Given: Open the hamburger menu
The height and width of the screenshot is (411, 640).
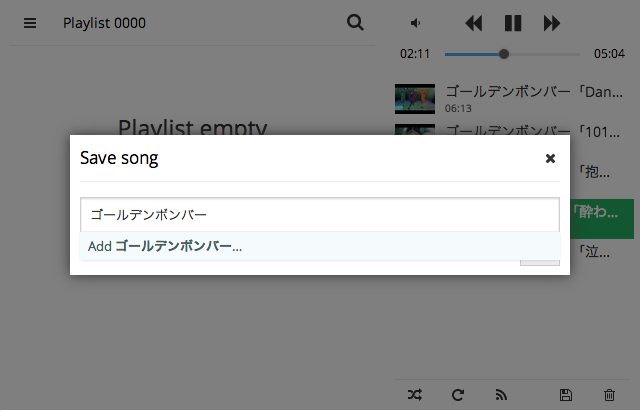Looking at the screenshot, I should point(30,23).
